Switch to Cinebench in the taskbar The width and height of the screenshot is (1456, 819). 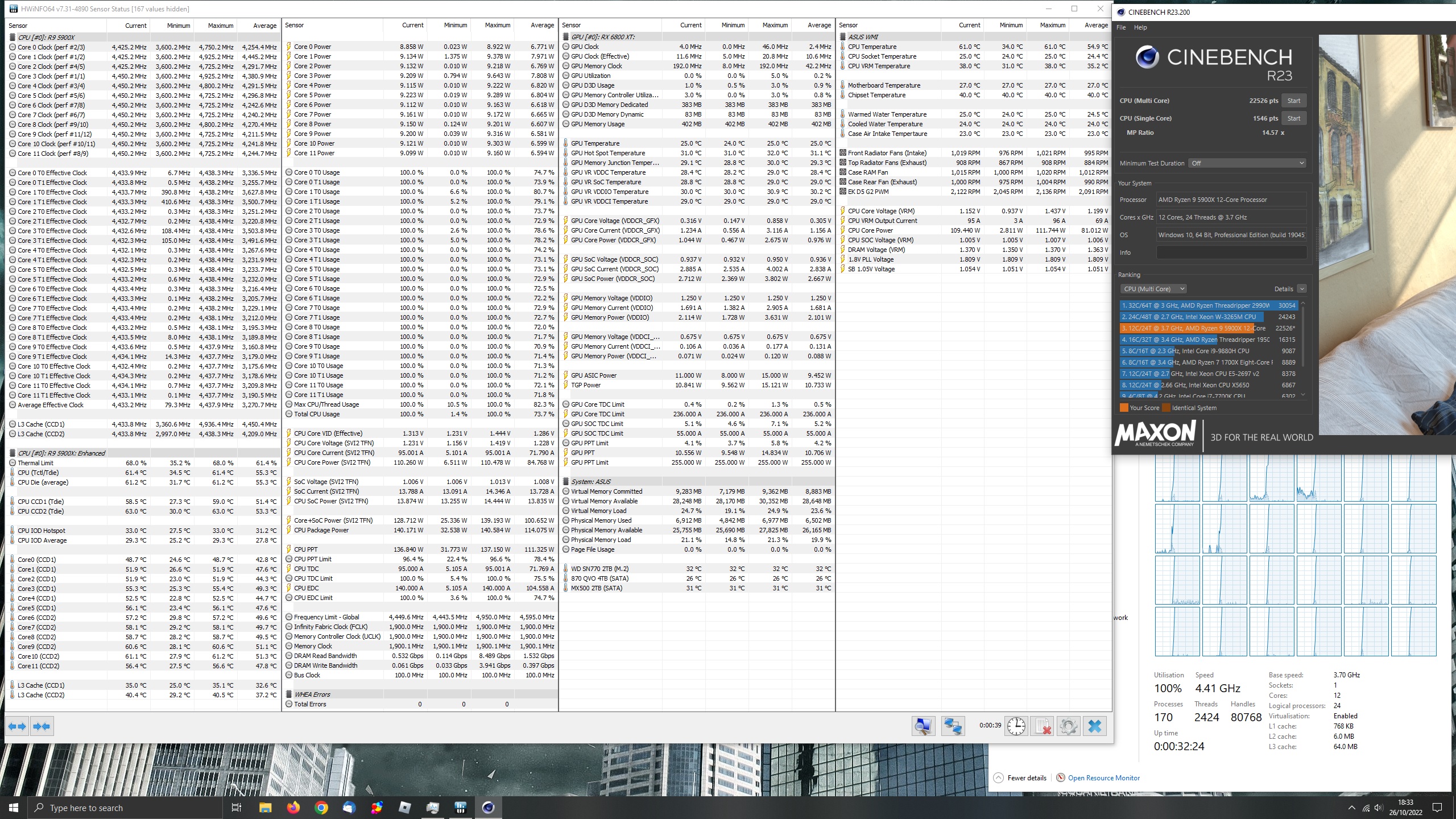tap(489, 808)
